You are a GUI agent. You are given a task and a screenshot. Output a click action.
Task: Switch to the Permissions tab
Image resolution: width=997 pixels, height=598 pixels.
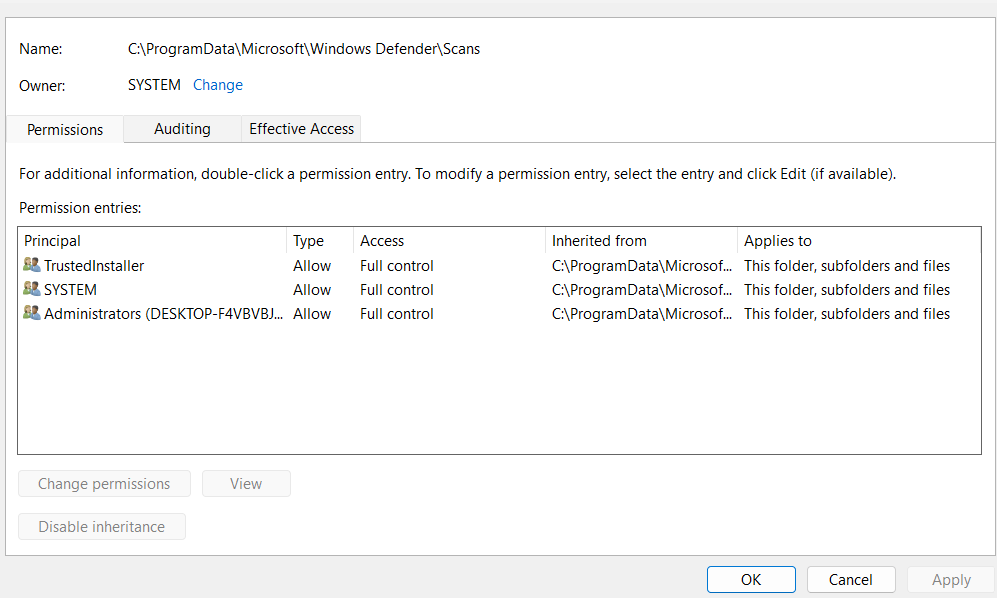pos(65,130)
